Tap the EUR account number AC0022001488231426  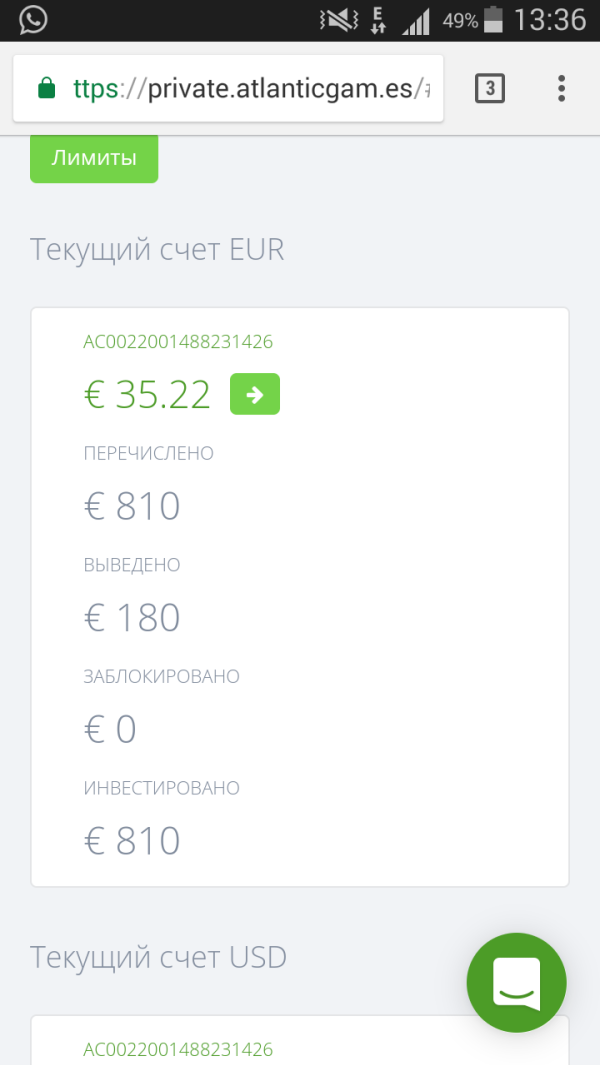178,342
